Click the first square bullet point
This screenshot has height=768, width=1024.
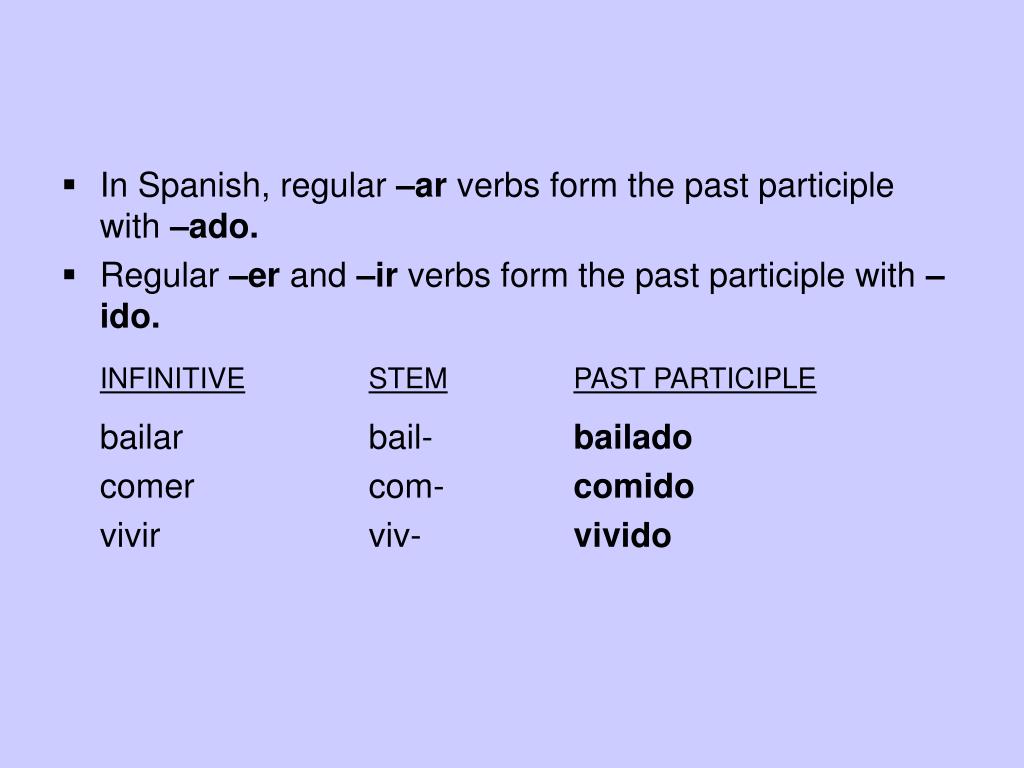tap(69, 185)
